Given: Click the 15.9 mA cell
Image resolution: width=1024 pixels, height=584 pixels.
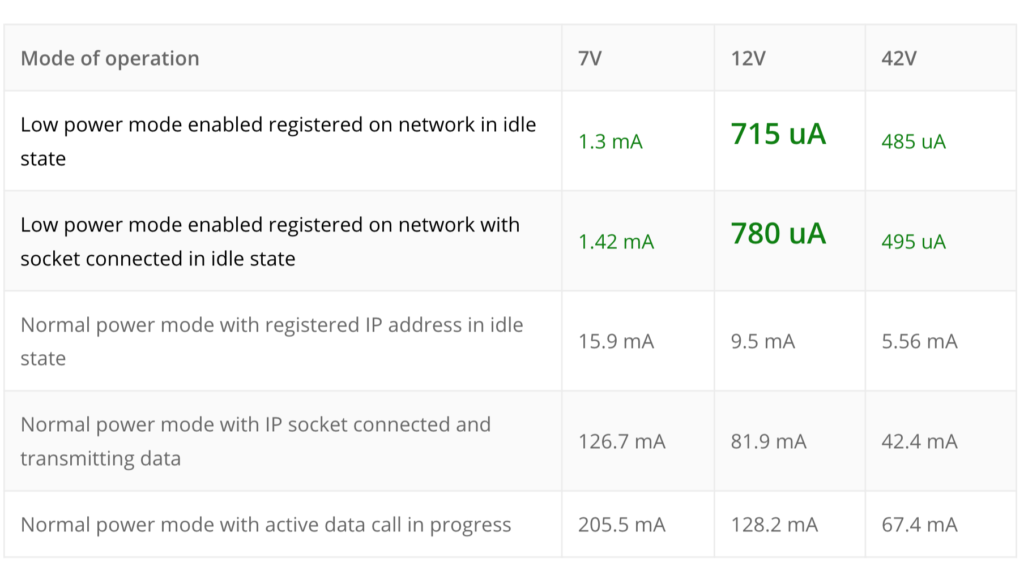Looking at the screenshot, I should tap(616, 342).
